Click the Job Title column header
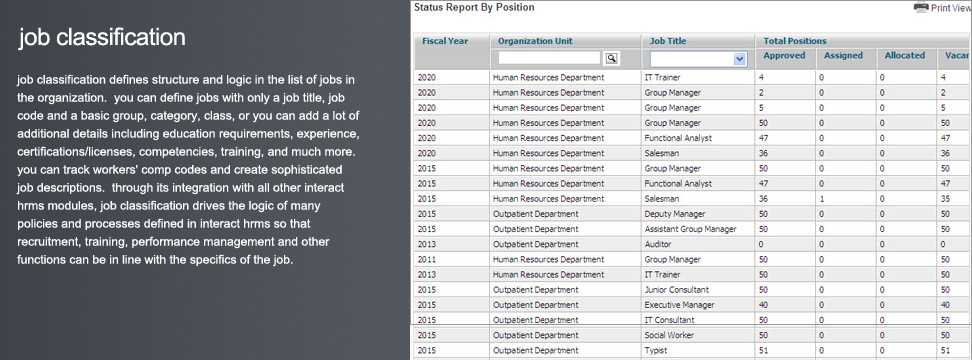This screenshot has height=360, width=972. pyautogui.click(x=667, y=41)
